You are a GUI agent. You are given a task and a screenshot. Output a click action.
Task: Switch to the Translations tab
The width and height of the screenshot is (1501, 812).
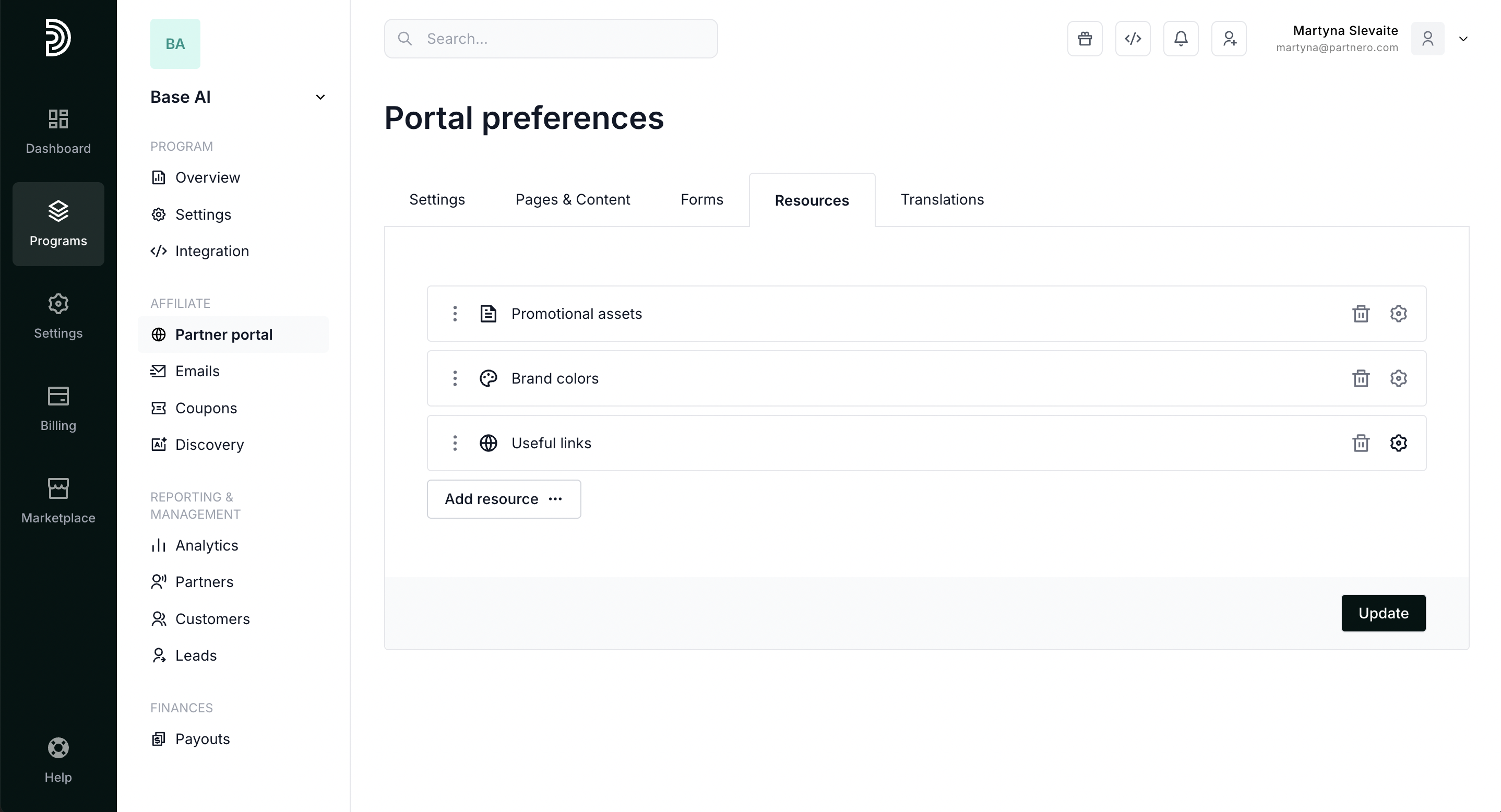pos(942,200)
